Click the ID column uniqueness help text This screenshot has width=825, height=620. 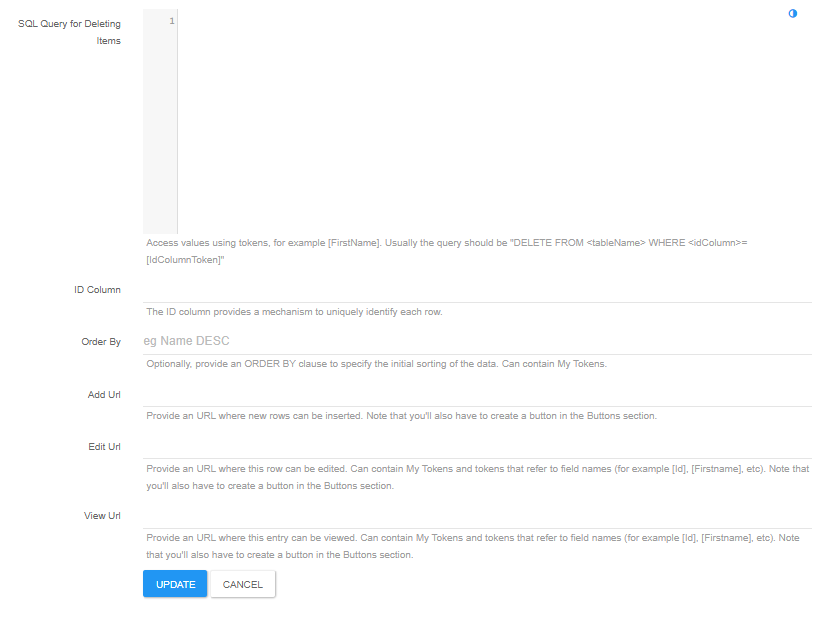[294, 312]
